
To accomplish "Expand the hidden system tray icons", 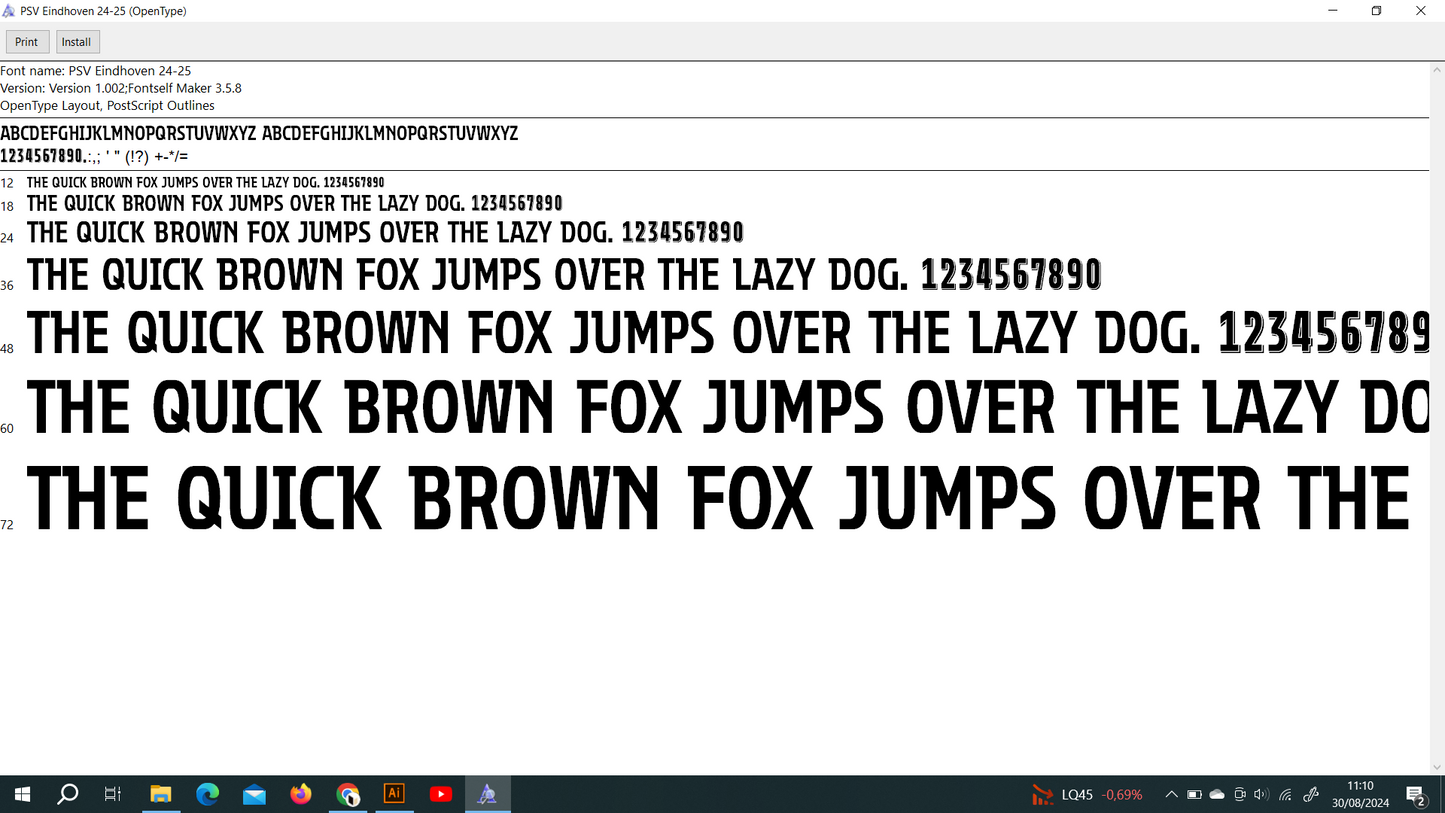I will tap(1171, 795).
